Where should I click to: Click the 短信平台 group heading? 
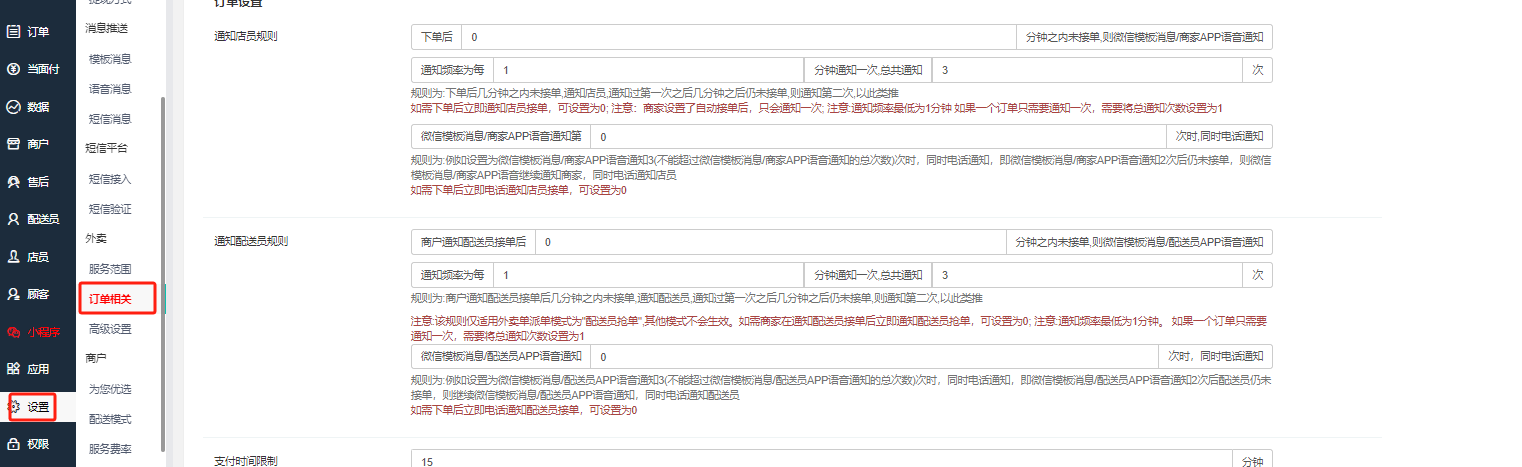point(106,148)
